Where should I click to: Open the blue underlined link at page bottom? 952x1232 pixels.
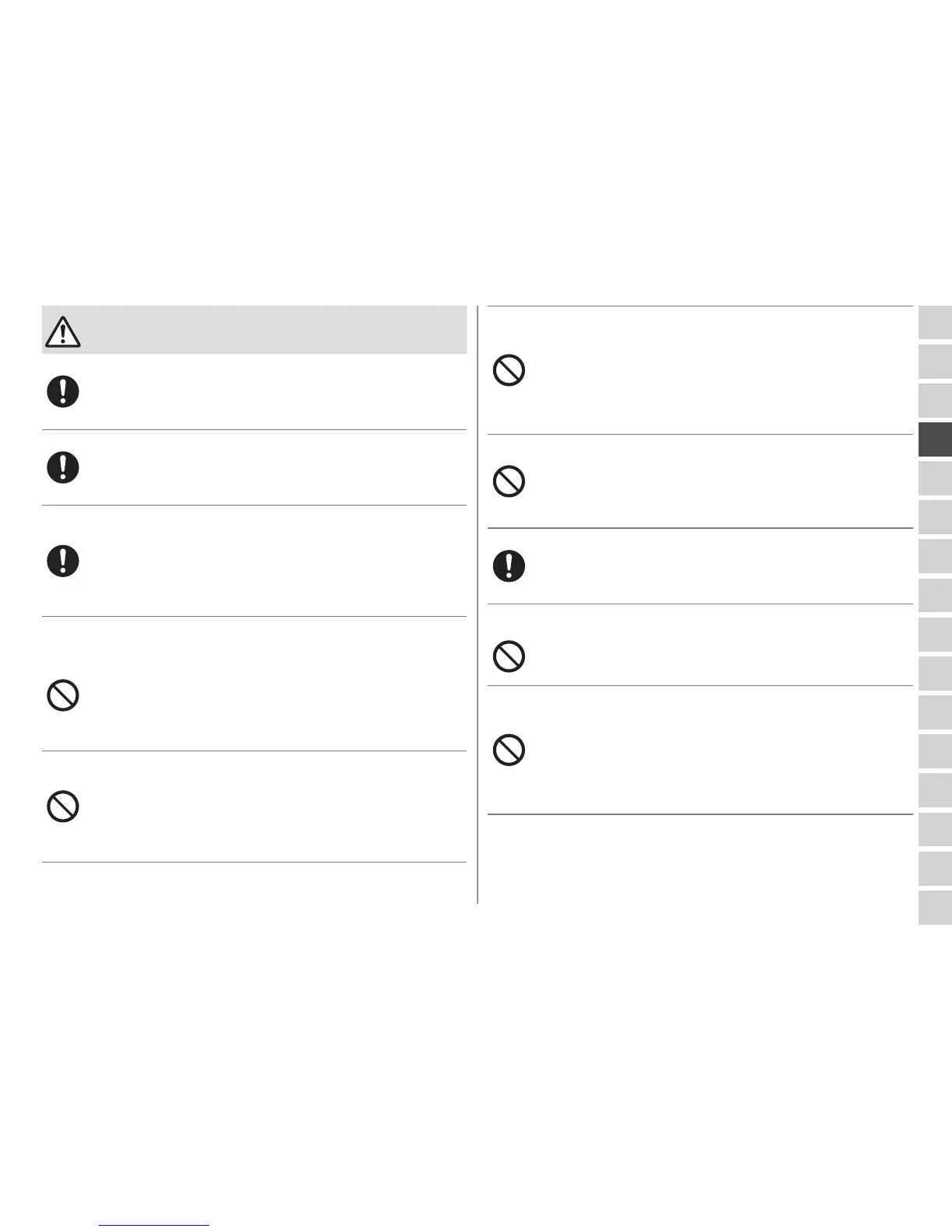155,1223
